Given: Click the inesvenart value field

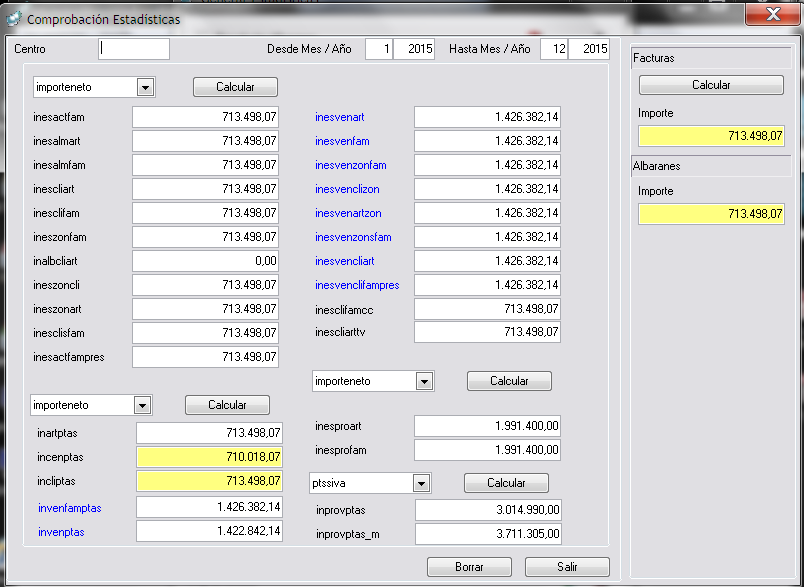Looking at the screenshot, I should tap(488, 117).
